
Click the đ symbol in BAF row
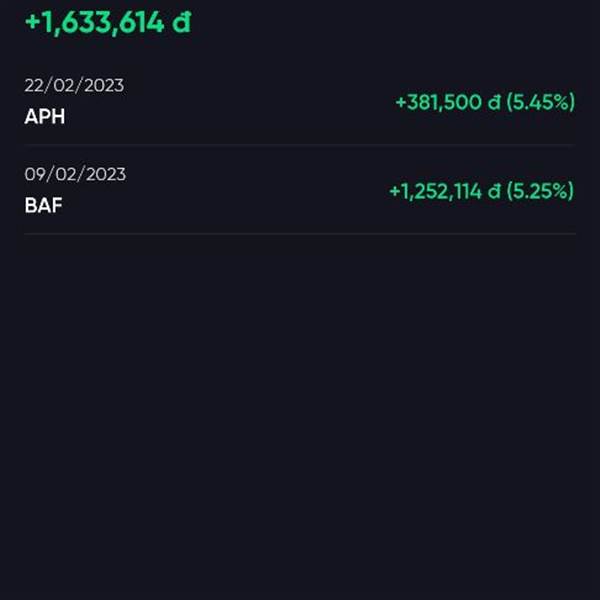494,191
